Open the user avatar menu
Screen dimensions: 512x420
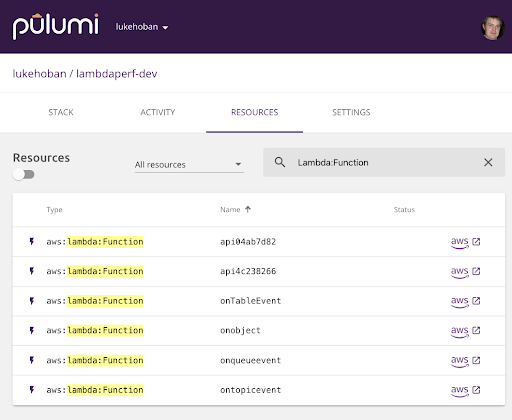[492, 28]
